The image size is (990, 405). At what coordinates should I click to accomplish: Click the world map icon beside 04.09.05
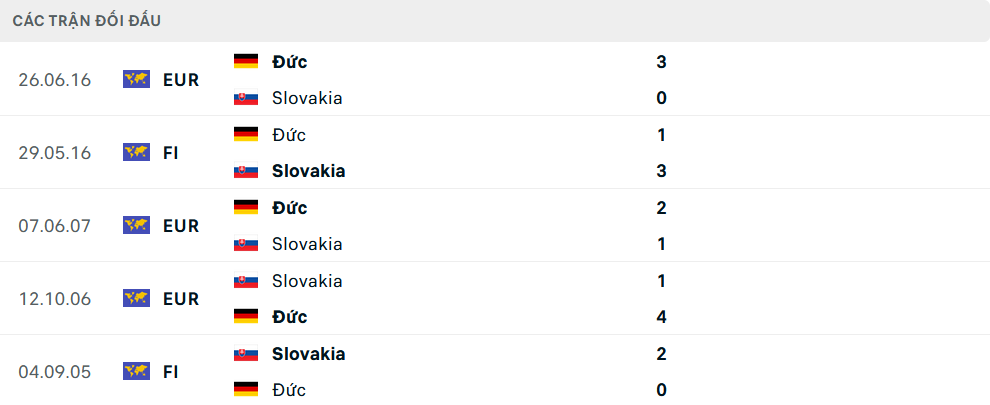coord(136,371)
